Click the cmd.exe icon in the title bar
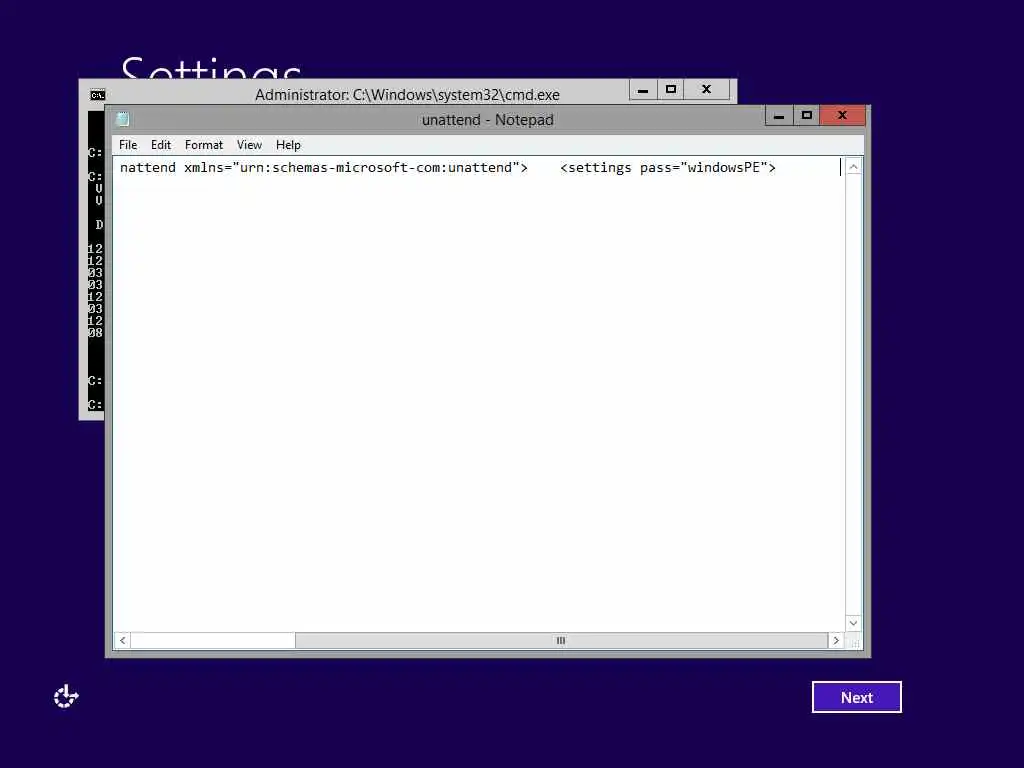1024x768 pixels. pos(97,95)
